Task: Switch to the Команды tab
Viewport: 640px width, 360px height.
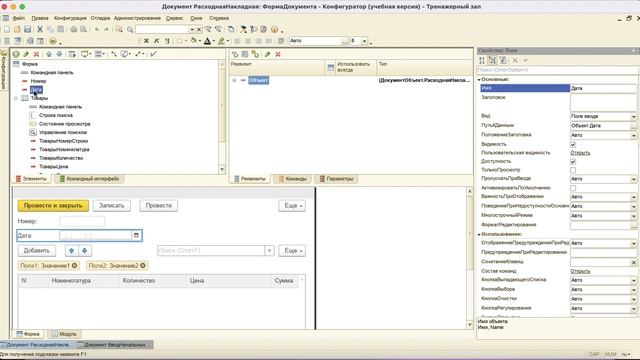Action: click(x=292, y=179)
